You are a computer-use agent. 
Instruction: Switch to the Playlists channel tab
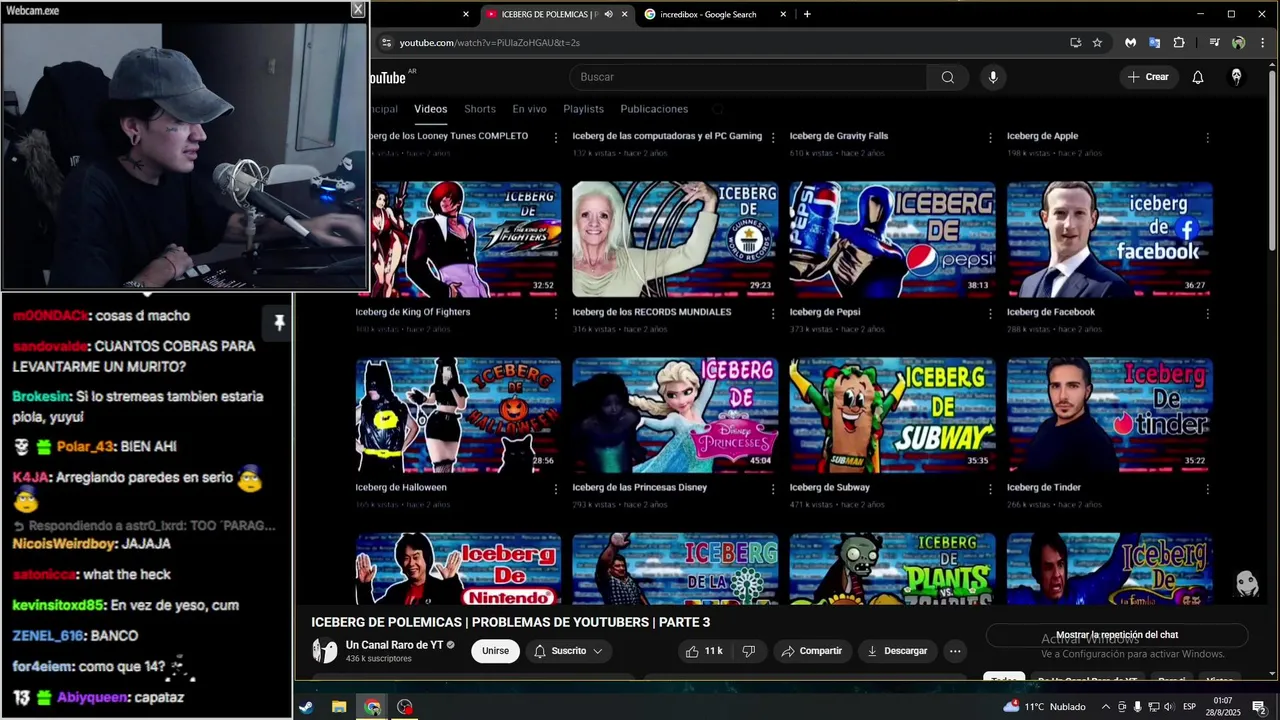click(583, 109)
